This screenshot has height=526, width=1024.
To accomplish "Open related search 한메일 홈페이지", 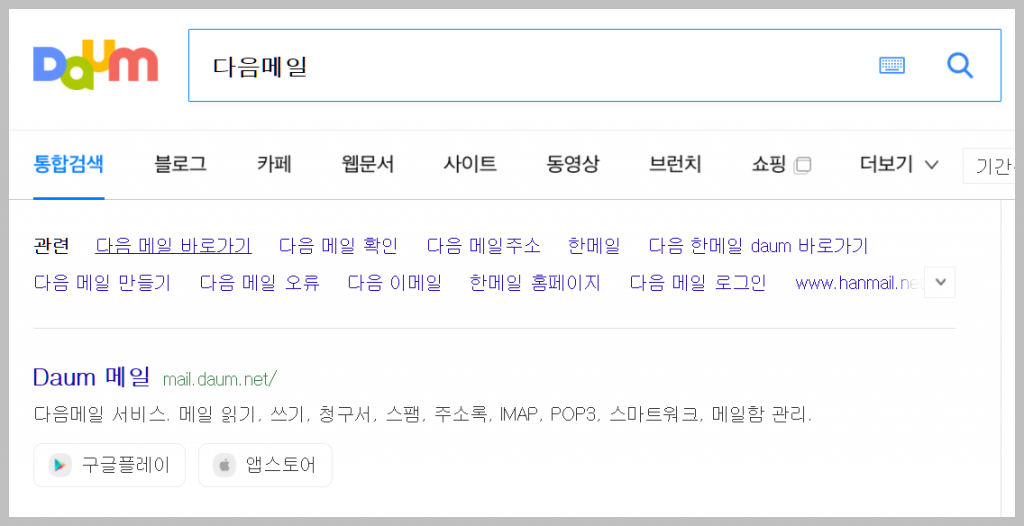I will tap(535, 283).
